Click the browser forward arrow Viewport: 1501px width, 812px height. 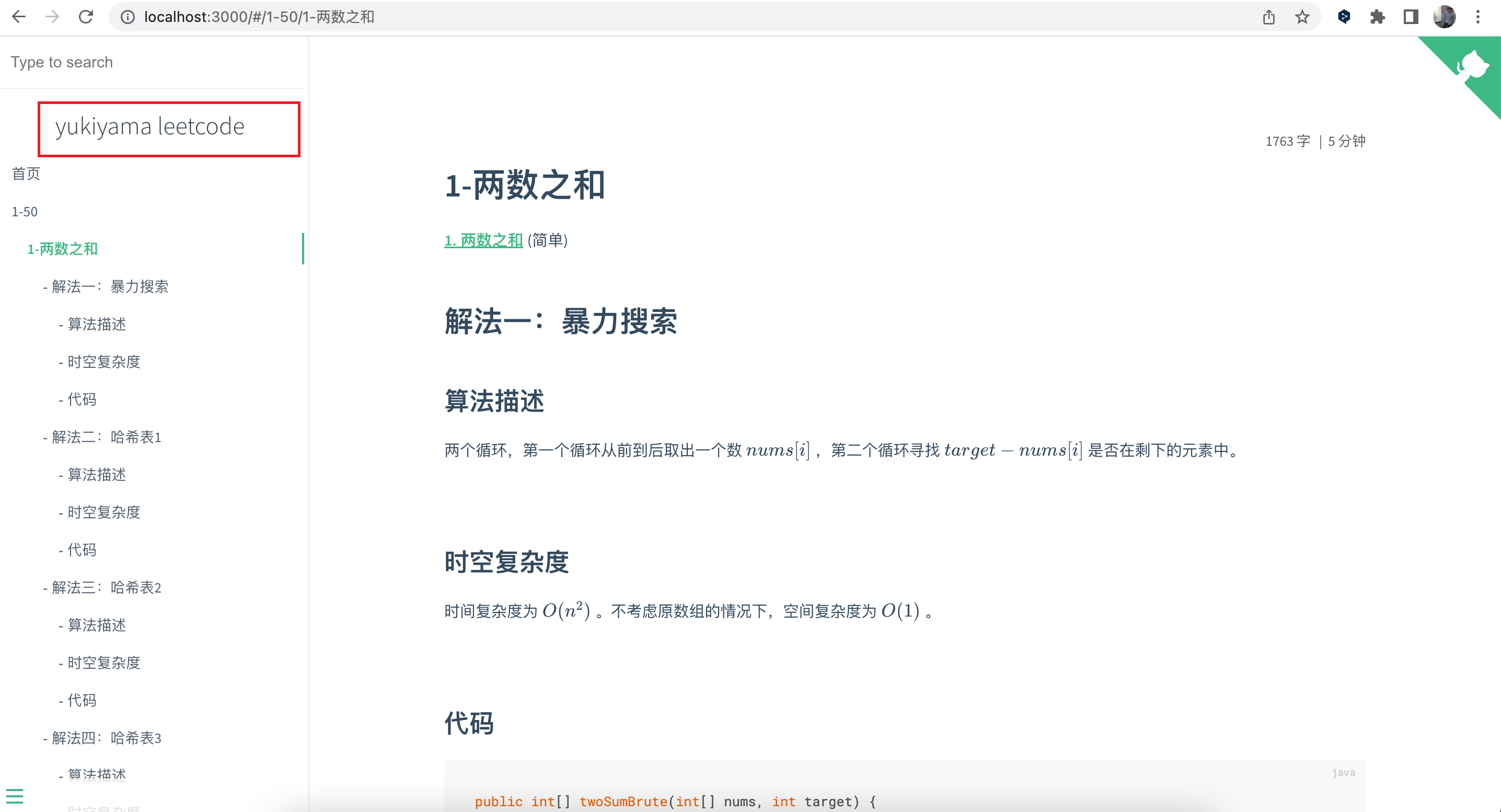click(x=52, y=17)
